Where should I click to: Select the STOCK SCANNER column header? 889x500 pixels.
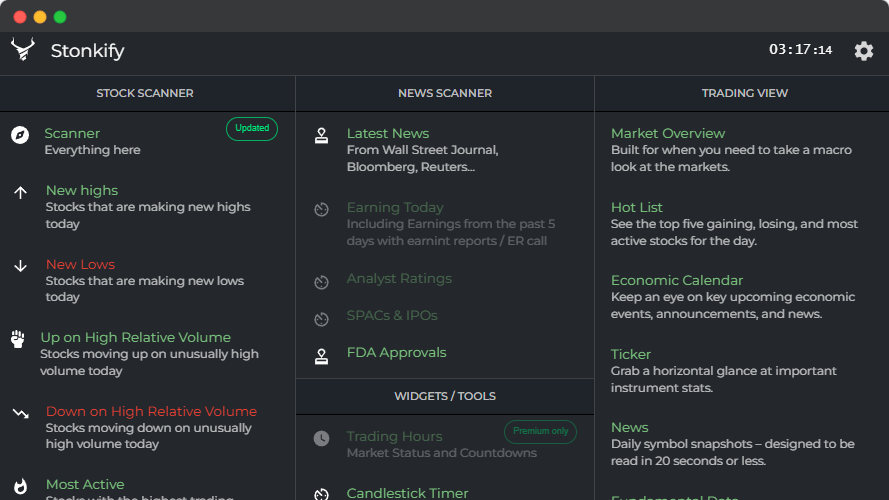click(x=145, y=94)
